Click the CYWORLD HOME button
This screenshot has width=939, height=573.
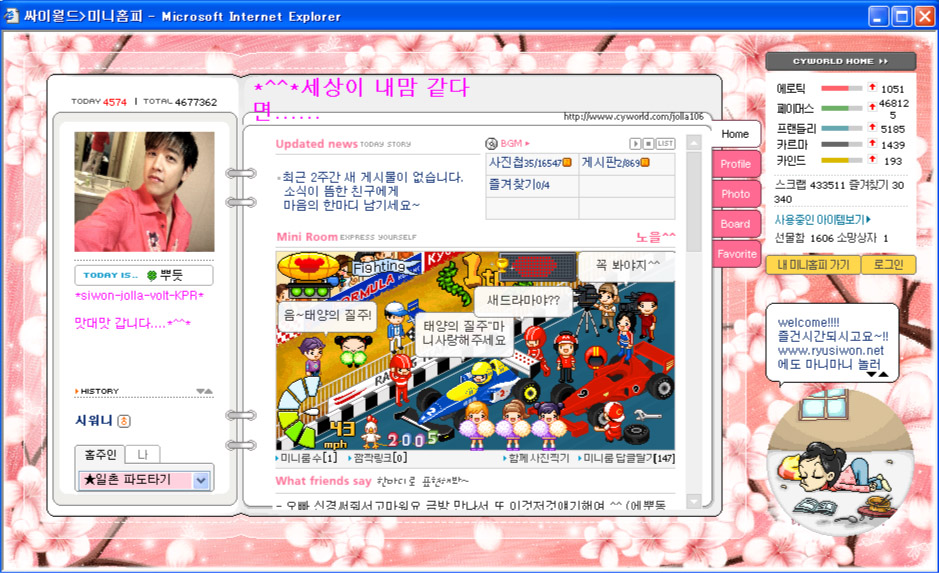coord(840,61)
